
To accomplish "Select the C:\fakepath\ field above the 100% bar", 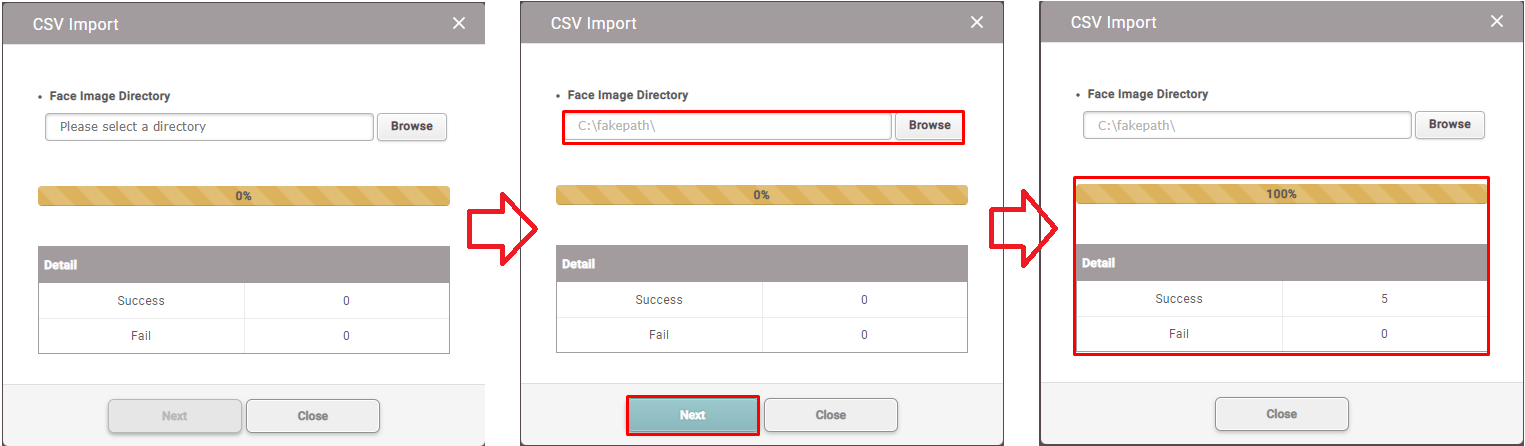I will (x=1247, y=125).
